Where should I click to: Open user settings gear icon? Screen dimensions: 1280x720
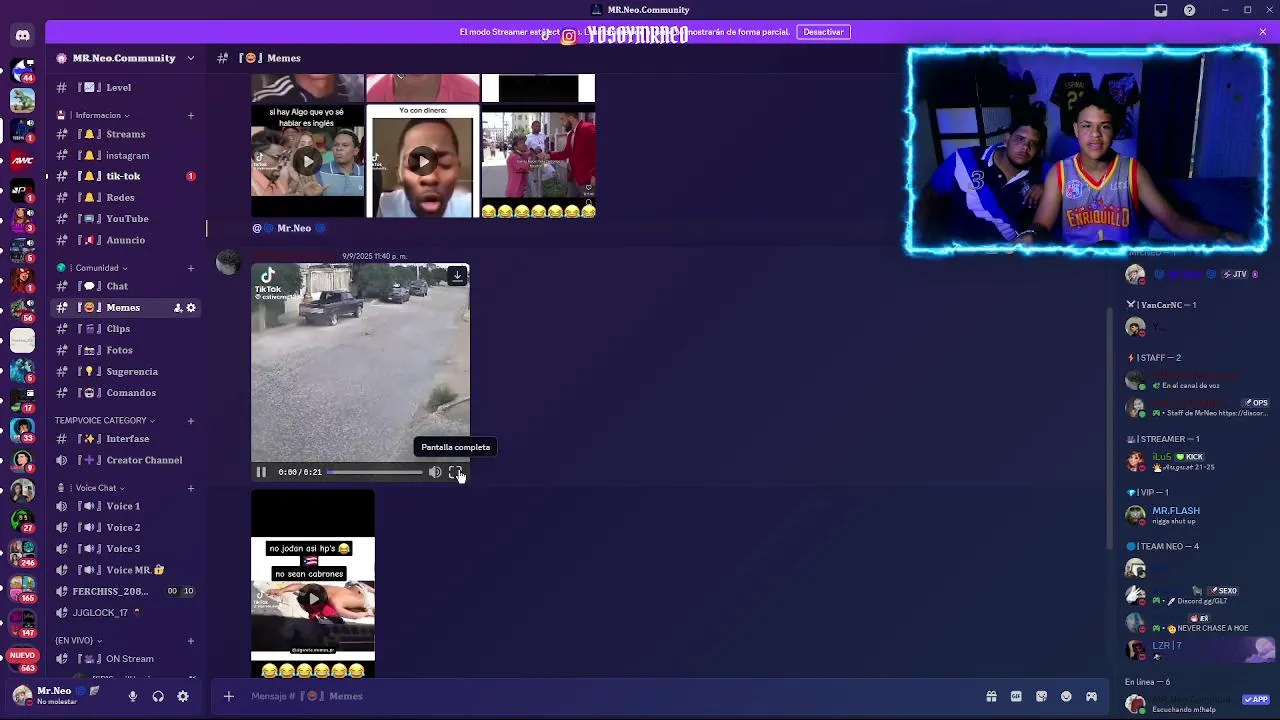coord(183,696)
